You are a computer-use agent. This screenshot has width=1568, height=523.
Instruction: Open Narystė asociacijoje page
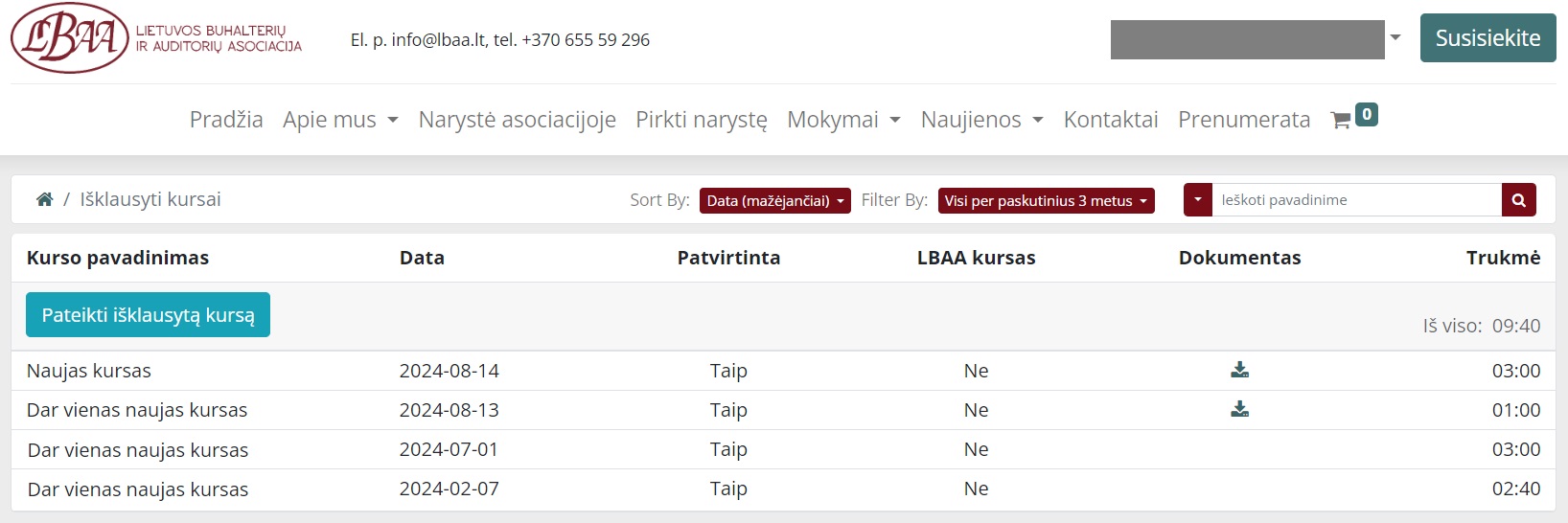517,120
